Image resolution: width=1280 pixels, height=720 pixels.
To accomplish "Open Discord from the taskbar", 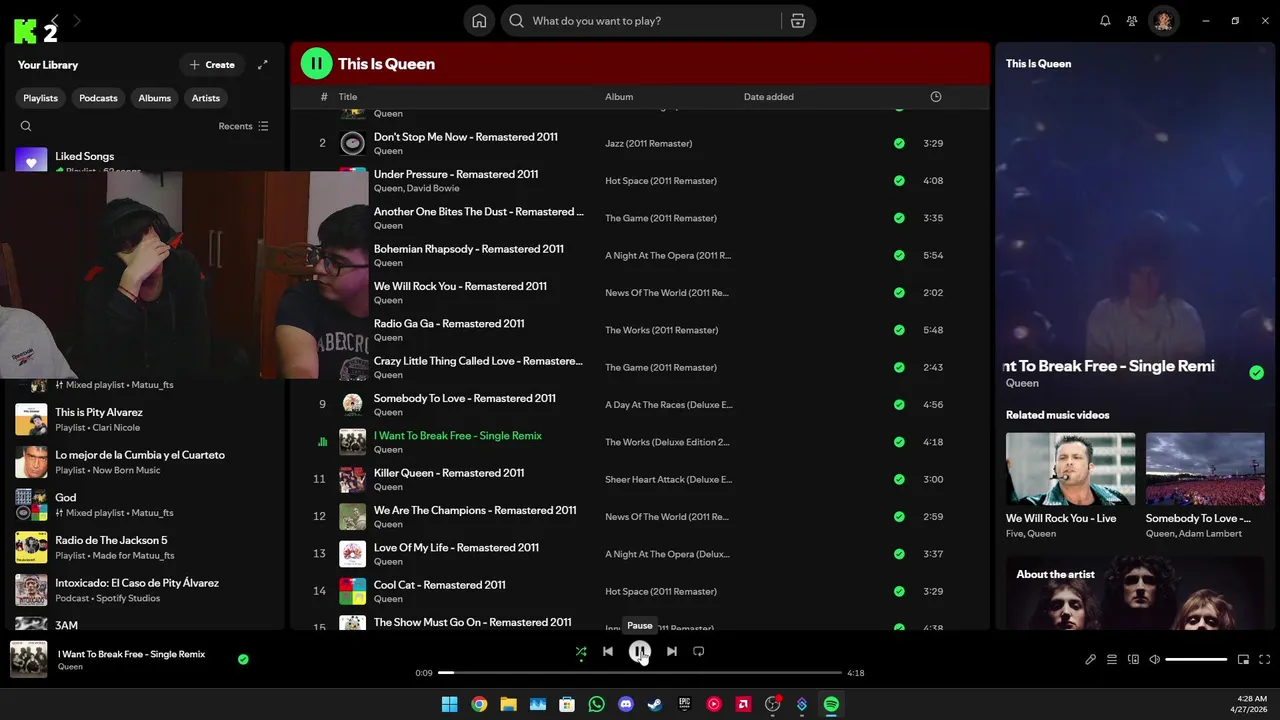I will [626, 704].
